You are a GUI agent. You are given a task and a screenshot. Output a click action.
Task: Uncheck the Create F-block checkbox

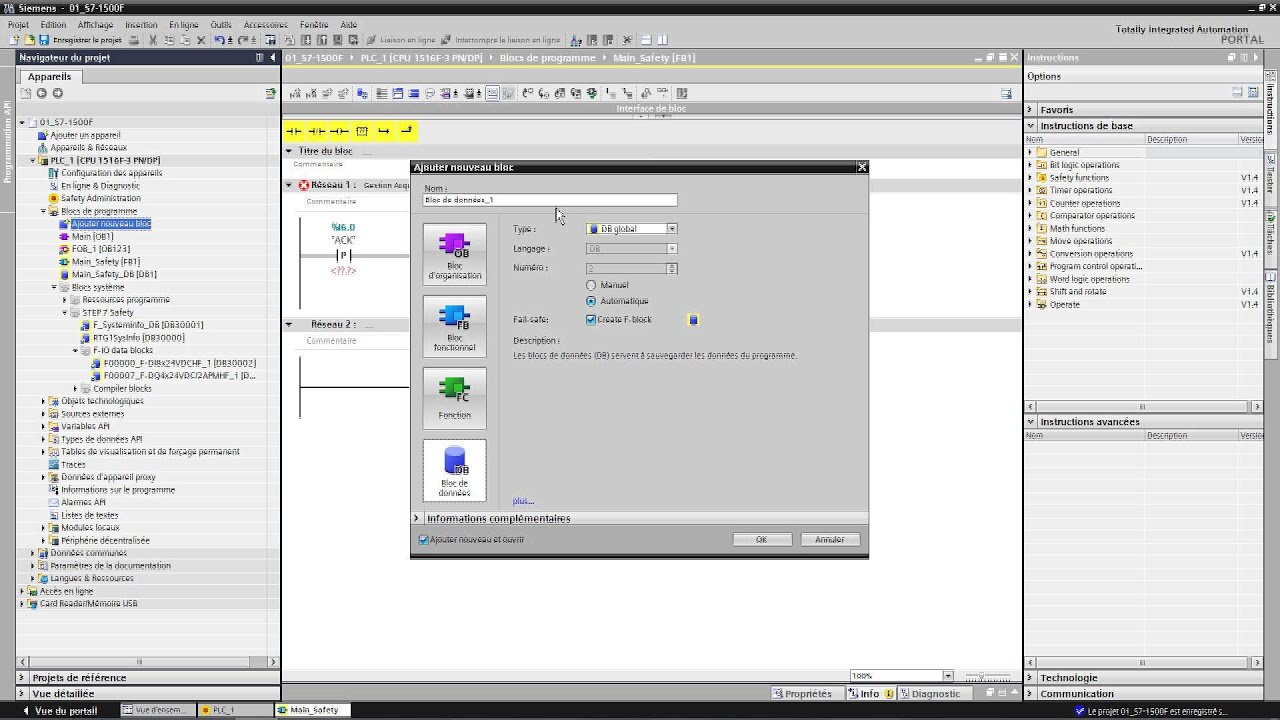pyautogui.click(x=591, y=320)
